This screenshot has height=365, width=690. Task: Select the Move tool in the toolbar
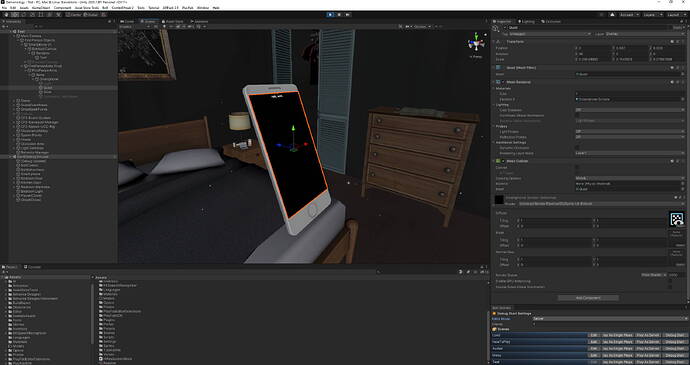coord(15,15)
